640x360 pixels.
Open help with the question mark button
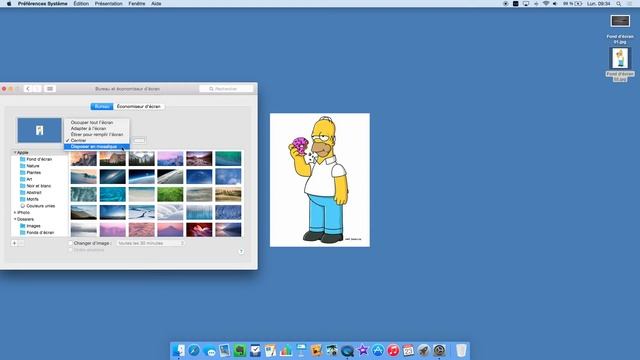click(241, 251)
